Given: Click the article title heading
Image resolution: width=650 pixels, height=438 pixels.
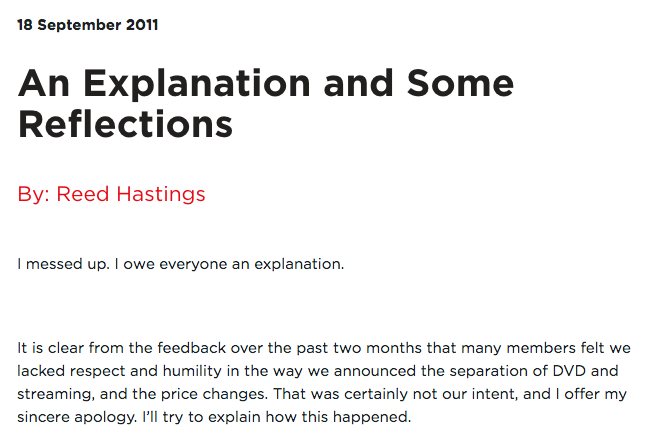Looking at the screenshot, I should pyautogui.click(x=266, y=104).
